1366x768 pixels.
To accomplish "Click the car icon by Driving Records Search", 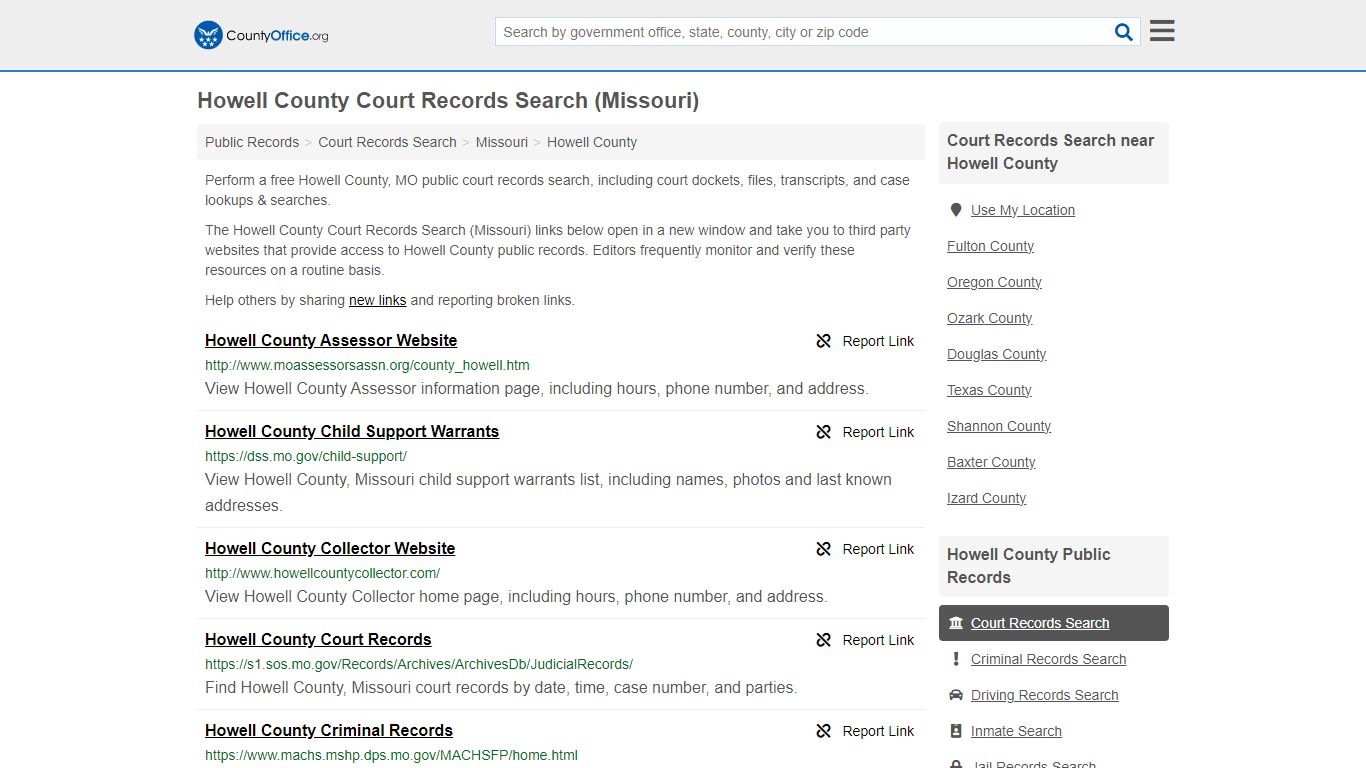I will pos(956,695).
